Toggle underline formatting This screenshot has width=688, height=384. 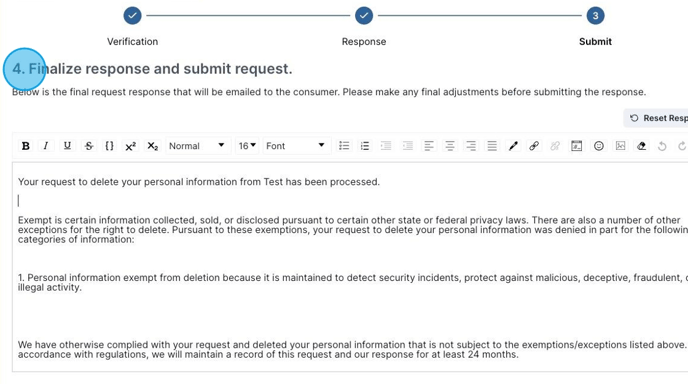[x=67, y=146]
